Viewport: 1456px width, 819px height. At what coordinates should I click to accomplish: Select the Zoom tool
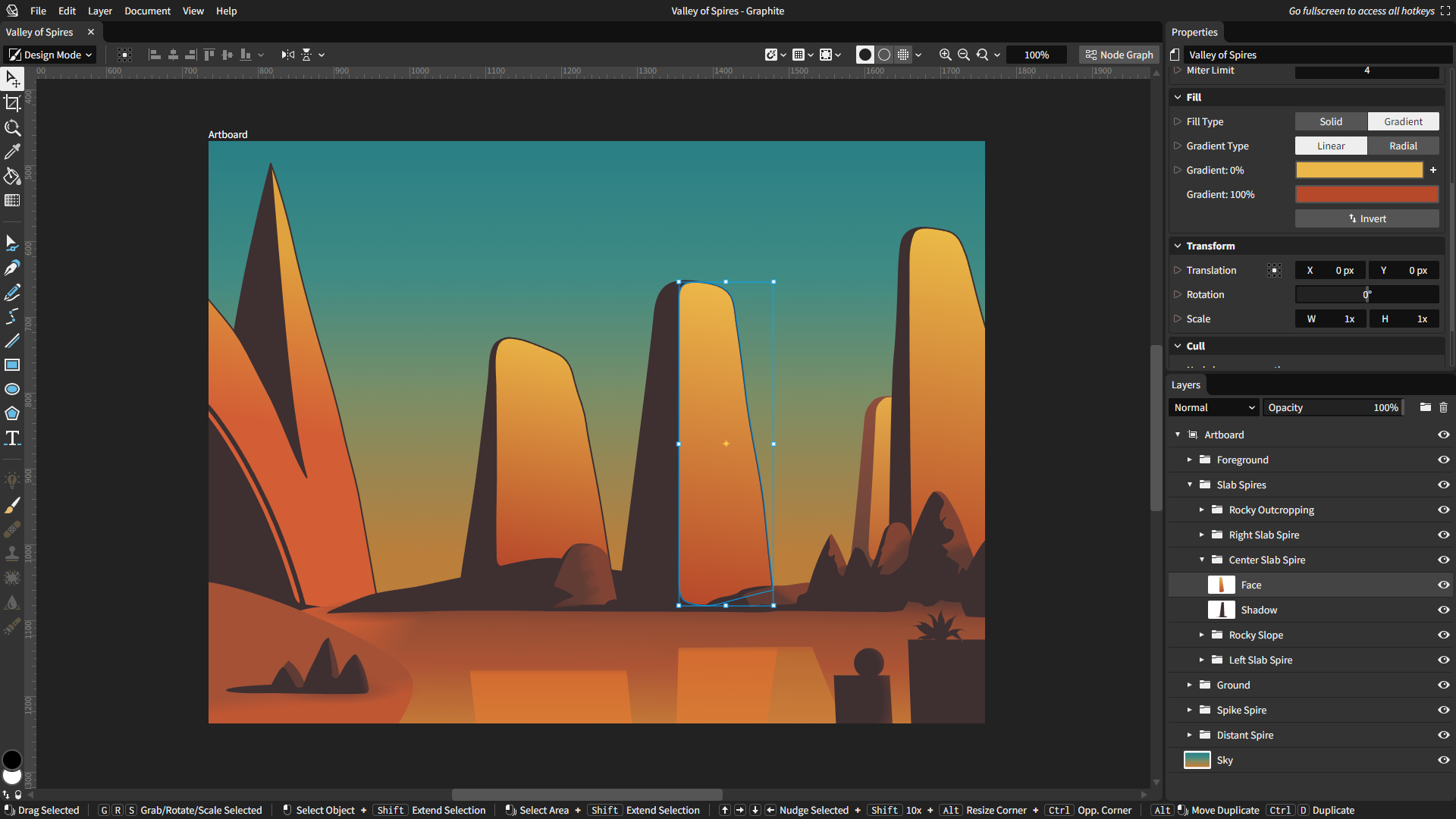tap(13, 127)
